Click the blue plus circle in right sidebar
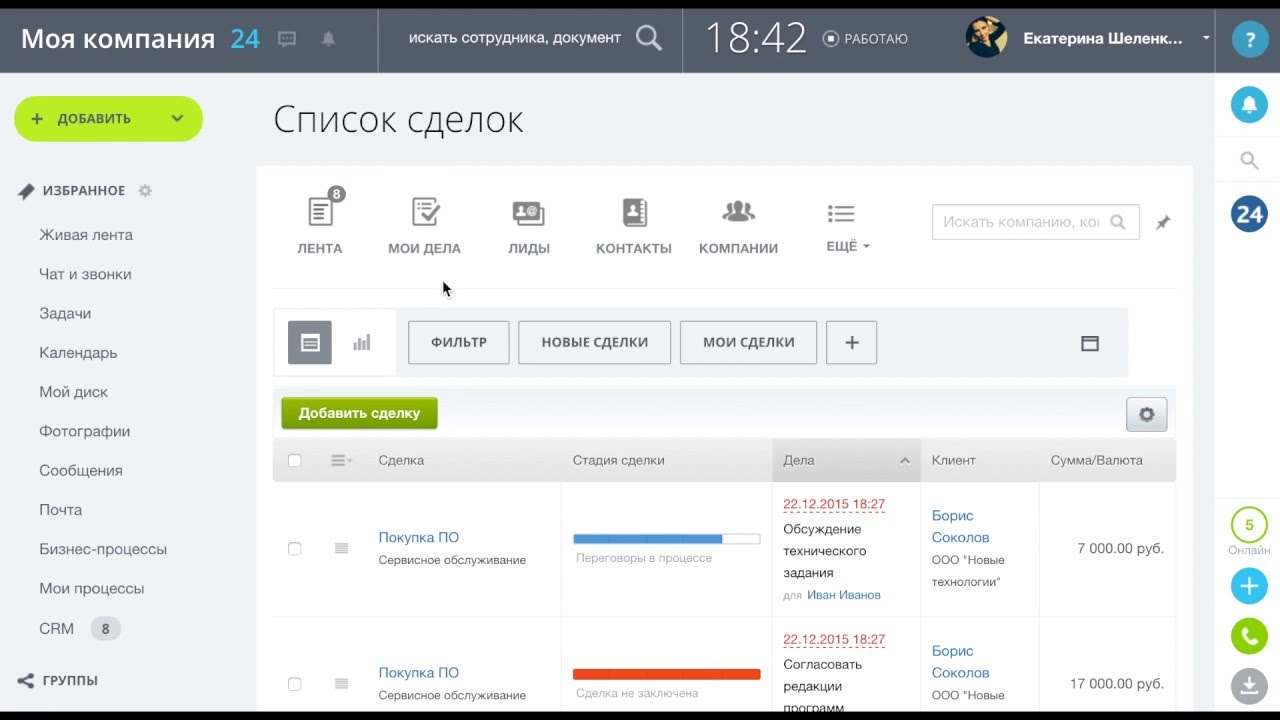The width and height of the screenshot is (1280, 720). 1249,586
